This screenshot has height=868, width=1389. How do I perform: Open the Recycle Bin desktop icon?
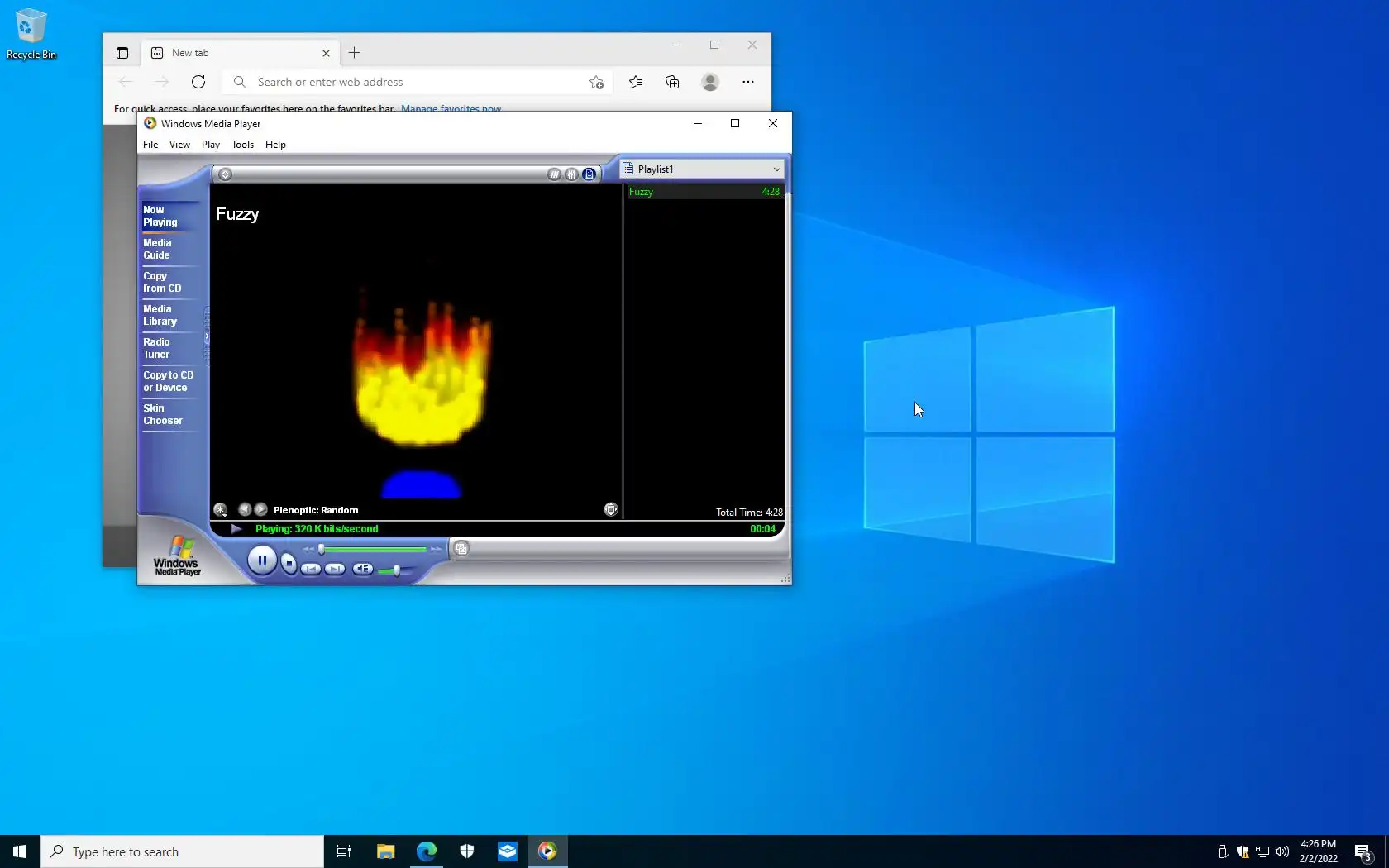point(31,34)
